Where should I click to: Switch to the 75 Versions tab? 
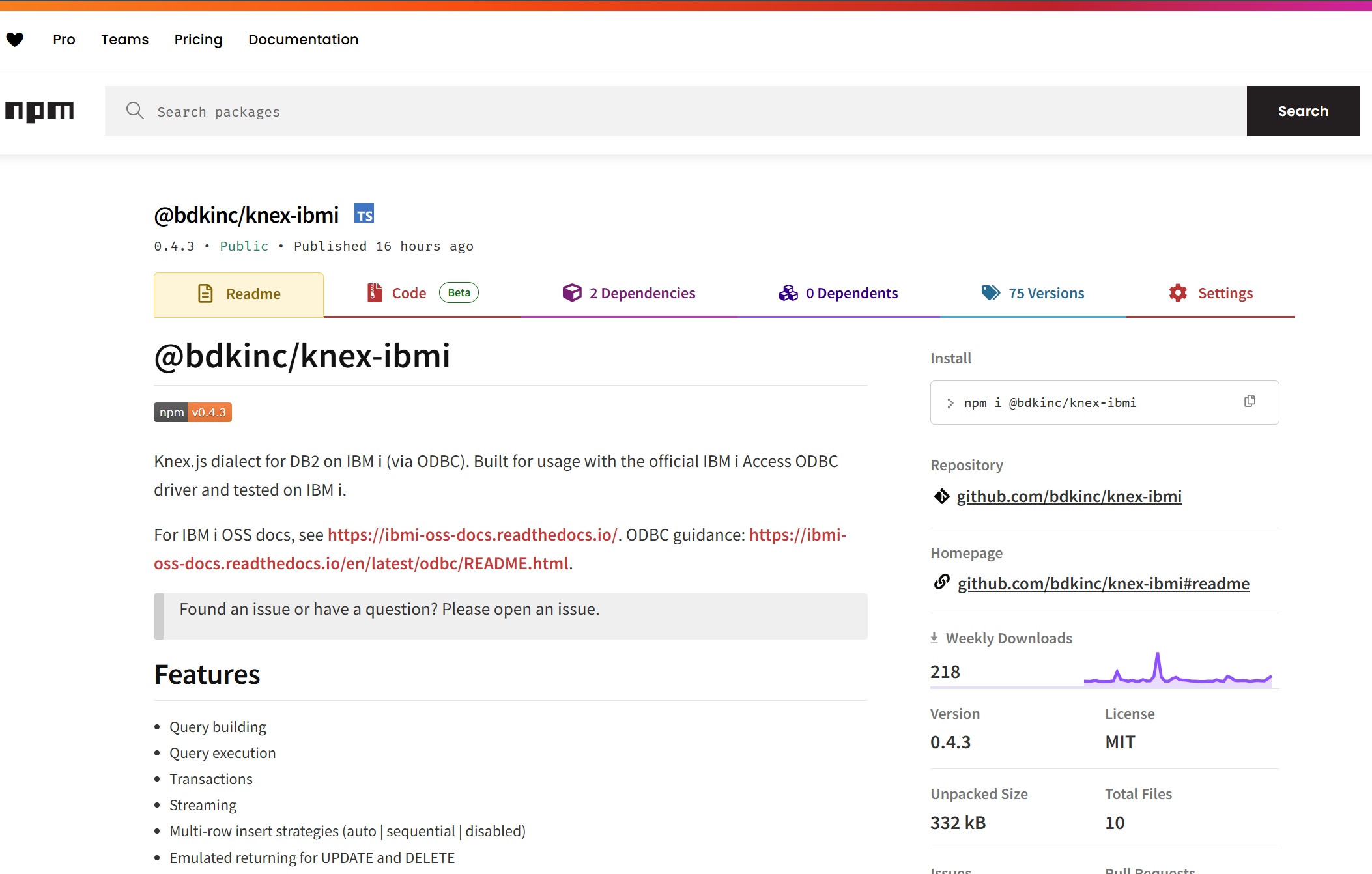tap(1046, 293)
